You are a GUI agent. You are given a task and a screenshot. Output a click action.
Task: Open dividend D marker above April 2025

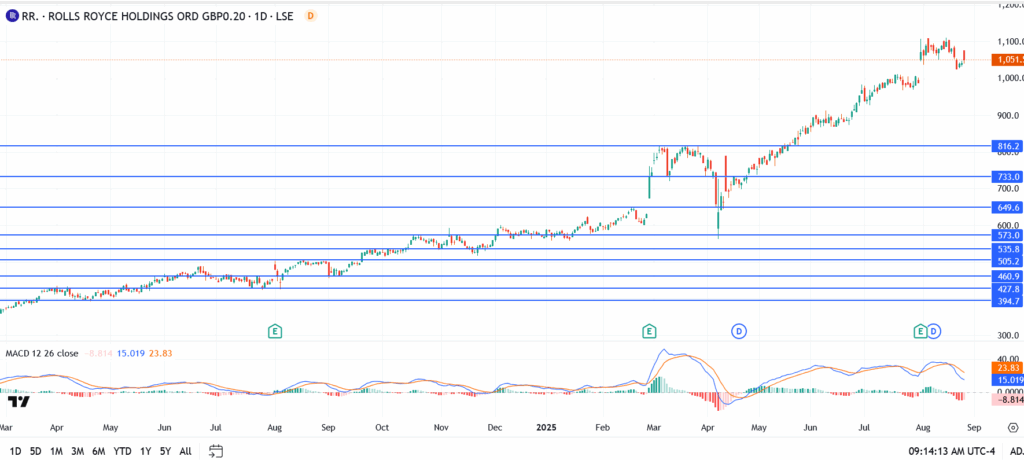739,331
